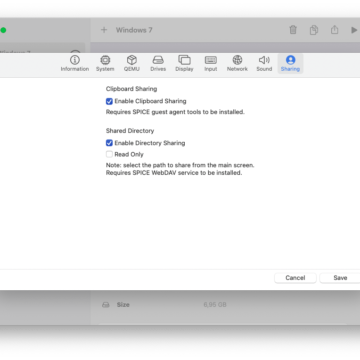The height and width of the screenshot is (360, 360).
Task: Click the 'Shared Directory' heading text
Action: click(x=130, y=131)
